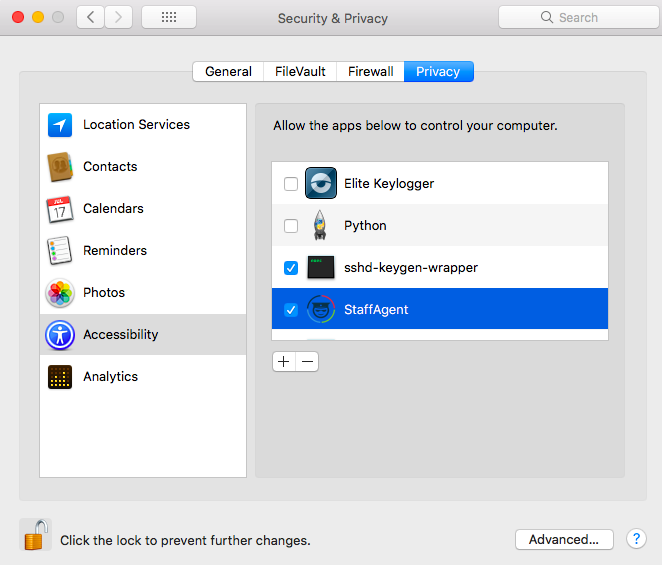The image size is (662, 565).
Task: Click the Elite Keylogger app icon
Action: [321, 183]
